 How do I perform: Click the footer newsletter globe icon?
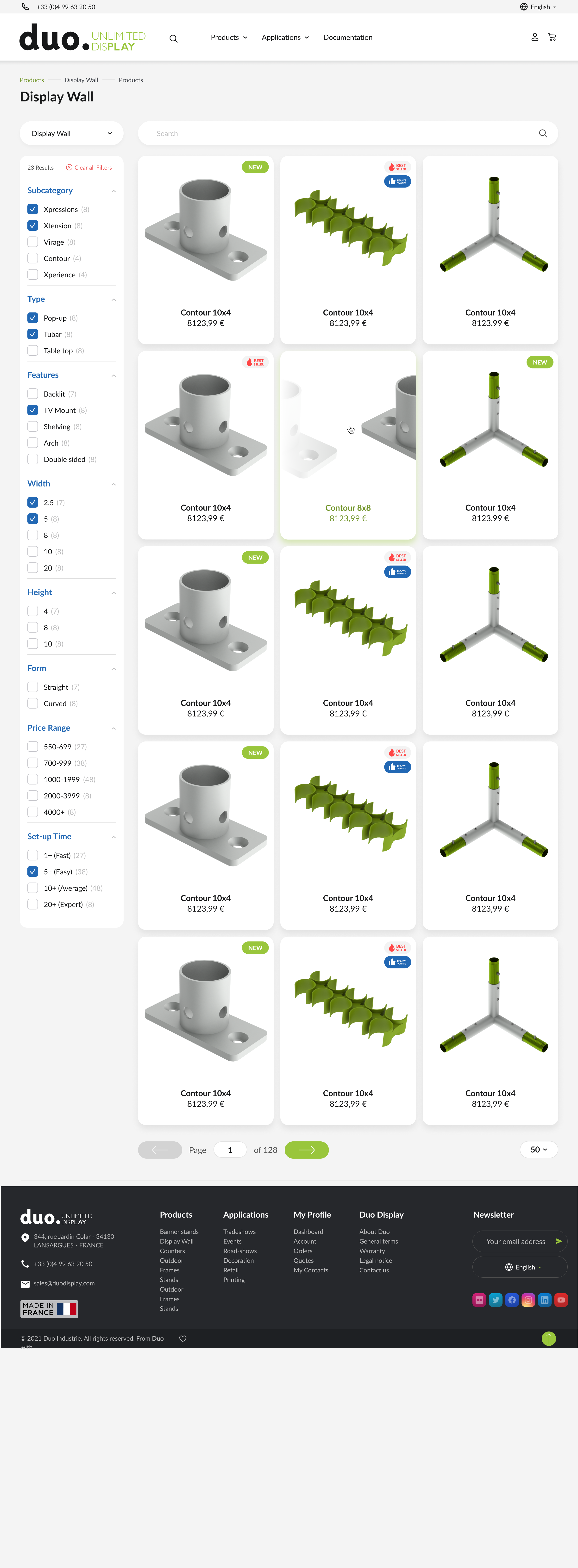point(509,1267)
